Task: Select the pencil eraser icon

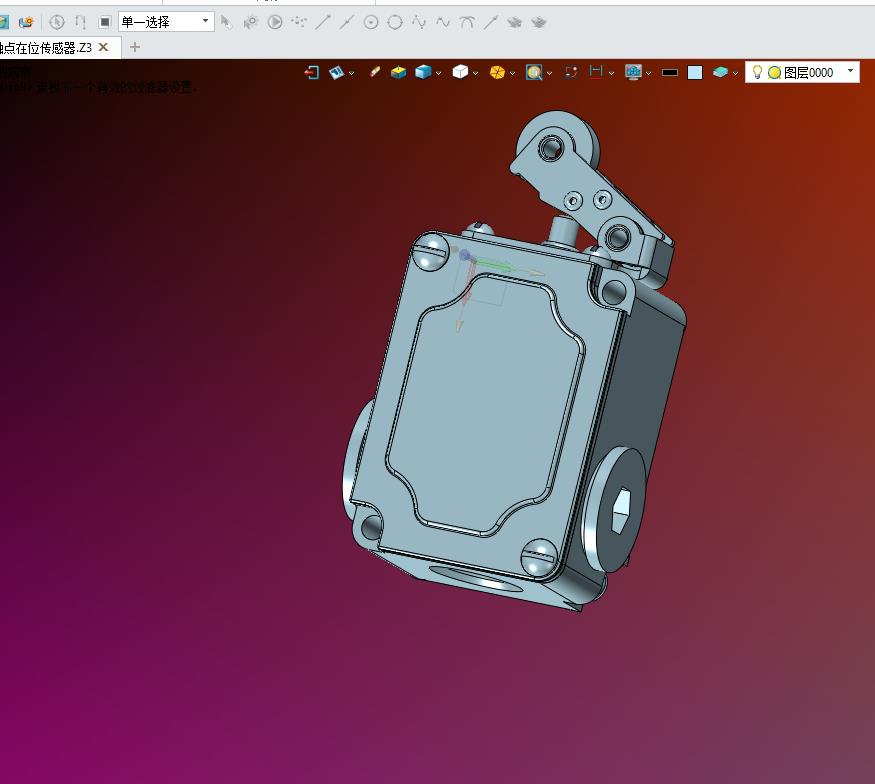Action: point(374,72)
